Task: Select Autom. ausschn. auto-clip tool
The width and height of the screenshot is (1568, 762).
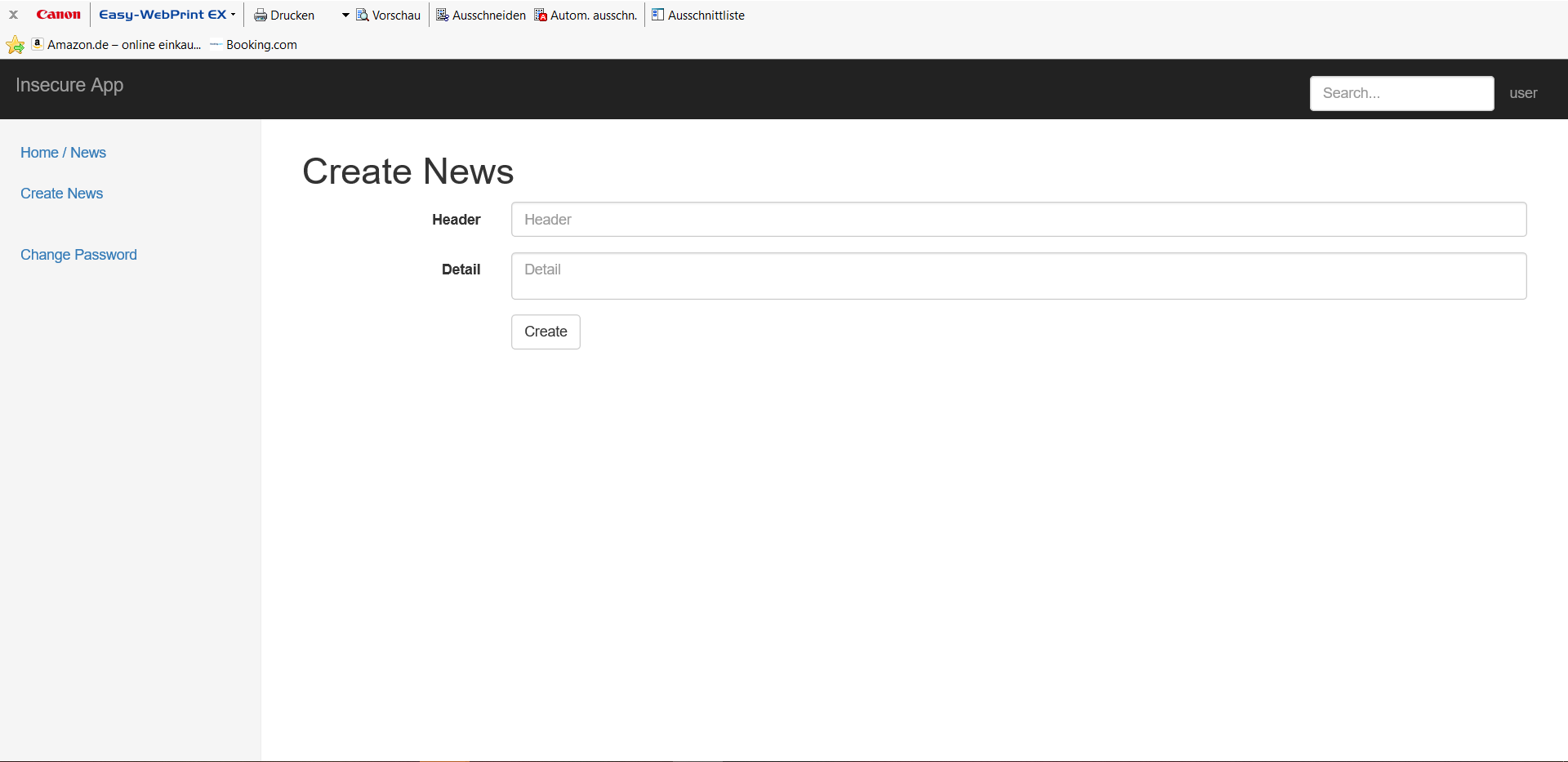Action: tap(585, 15)
